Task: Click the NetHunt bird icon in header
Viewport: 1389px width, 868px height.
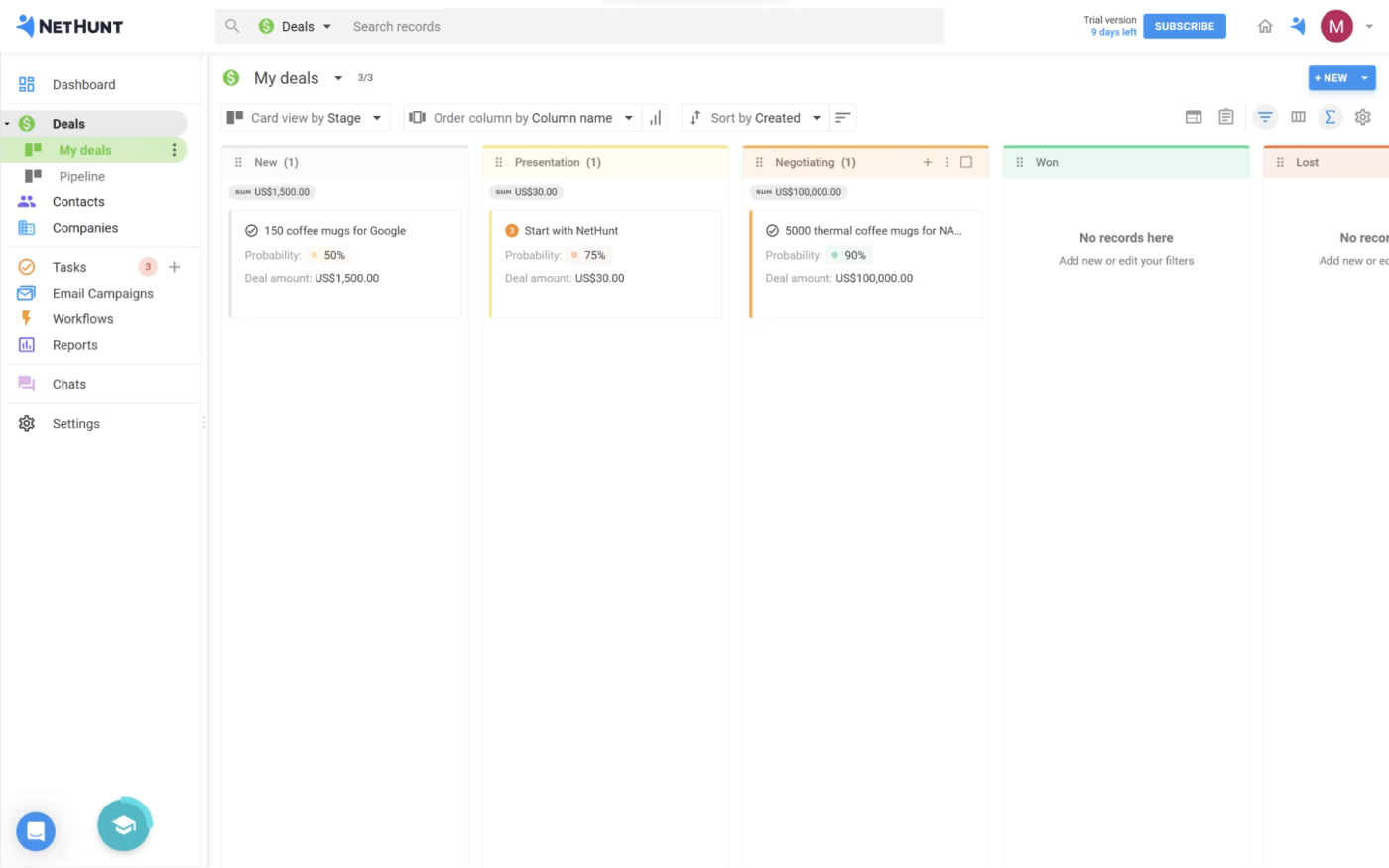Action: click(1298, 27)
